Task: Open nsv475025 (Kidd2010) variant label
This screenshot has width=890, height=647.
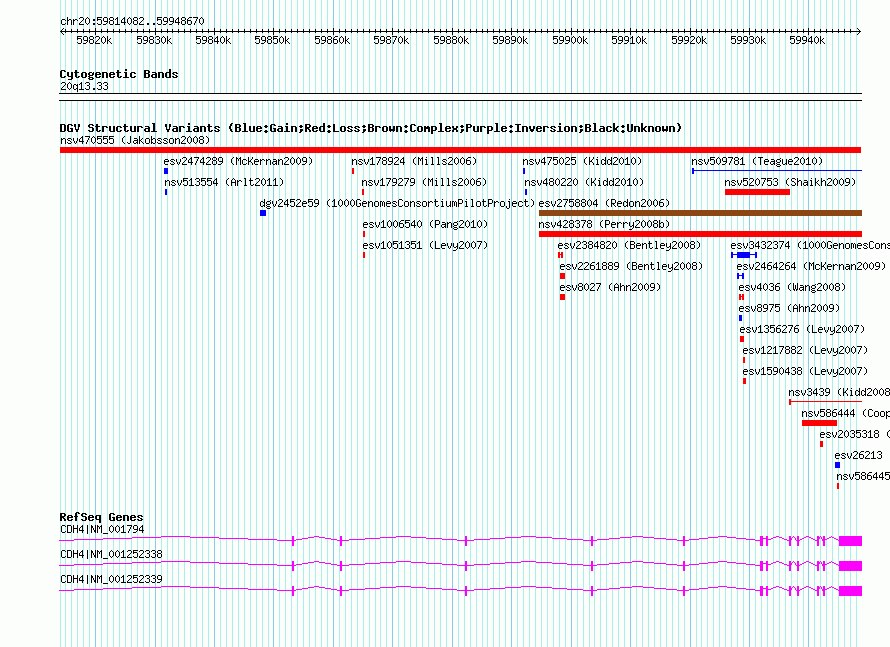Action: (x=582, y=161)
